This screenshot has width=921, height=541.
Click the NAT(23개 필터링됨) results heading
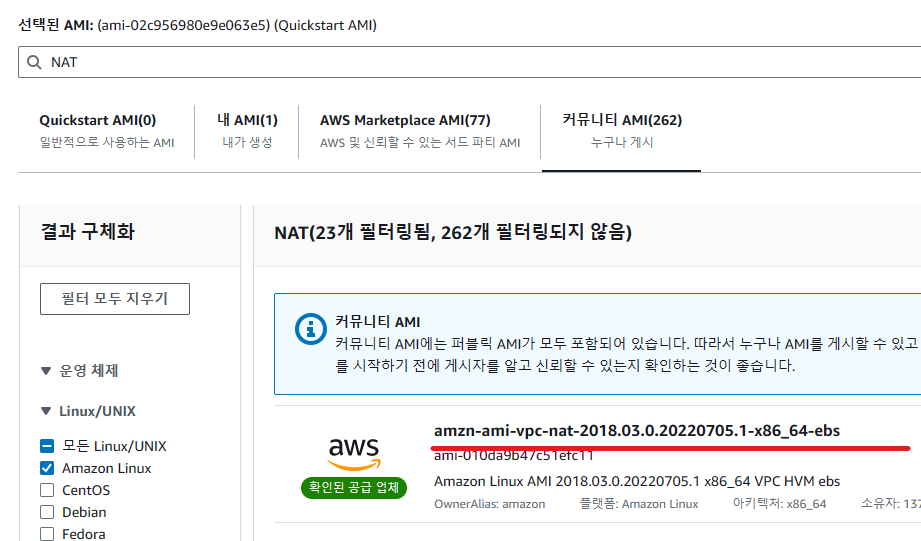pos(453,233)
